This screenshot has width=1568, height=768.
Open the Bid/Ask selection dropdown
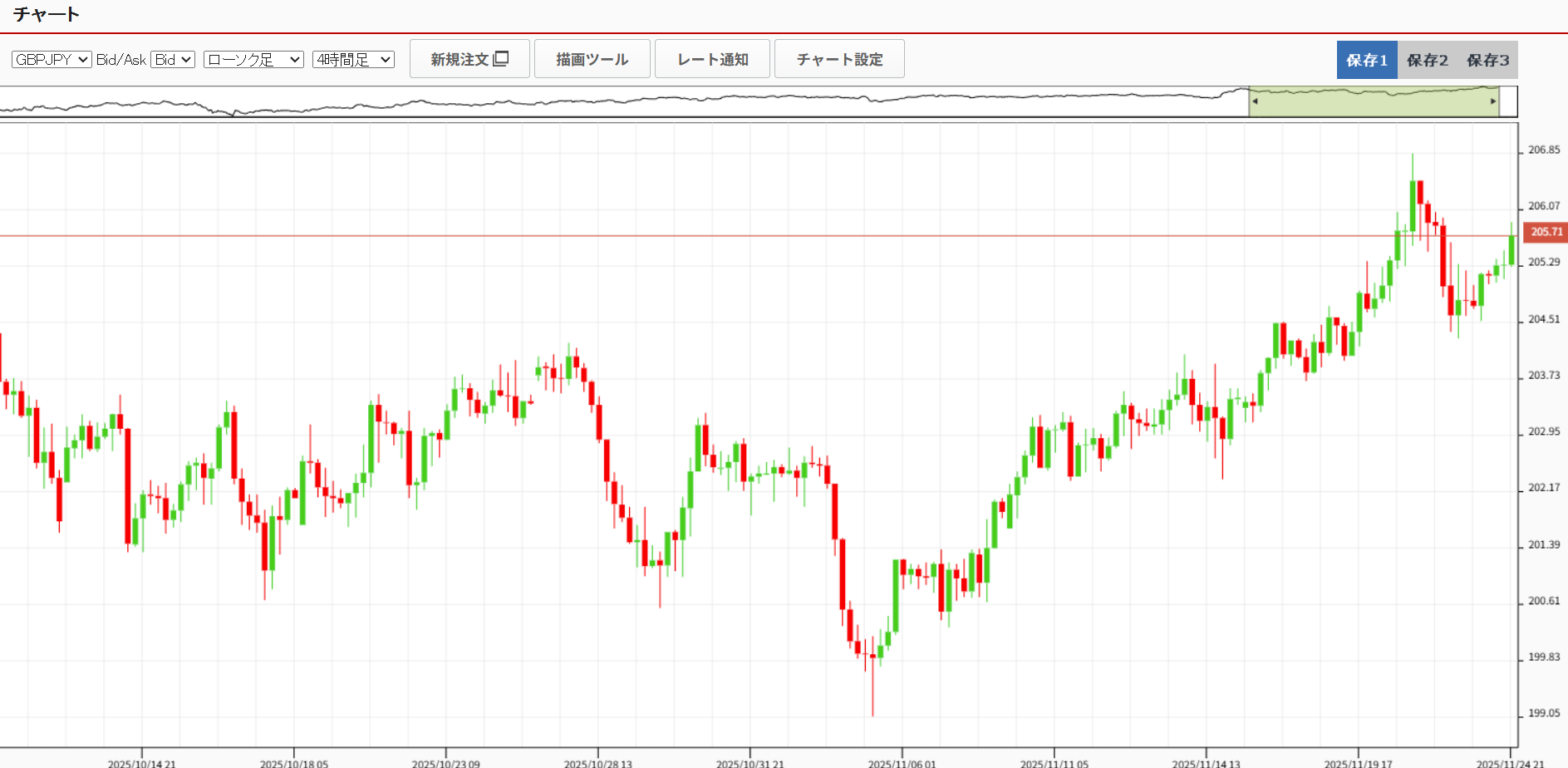point(172,60)
